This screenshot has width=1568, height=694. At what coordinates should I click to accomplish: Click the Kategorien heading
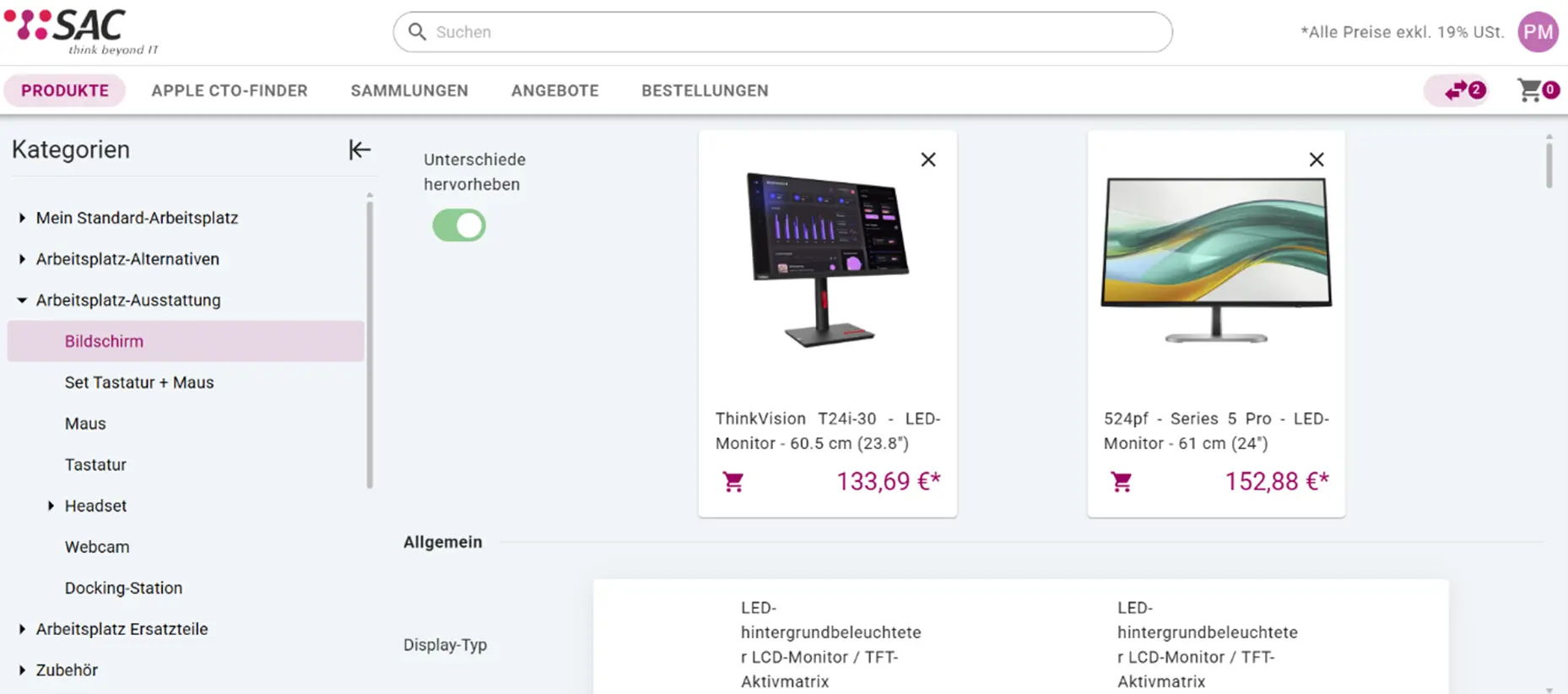pyautogui.click(x=71, y=149)
